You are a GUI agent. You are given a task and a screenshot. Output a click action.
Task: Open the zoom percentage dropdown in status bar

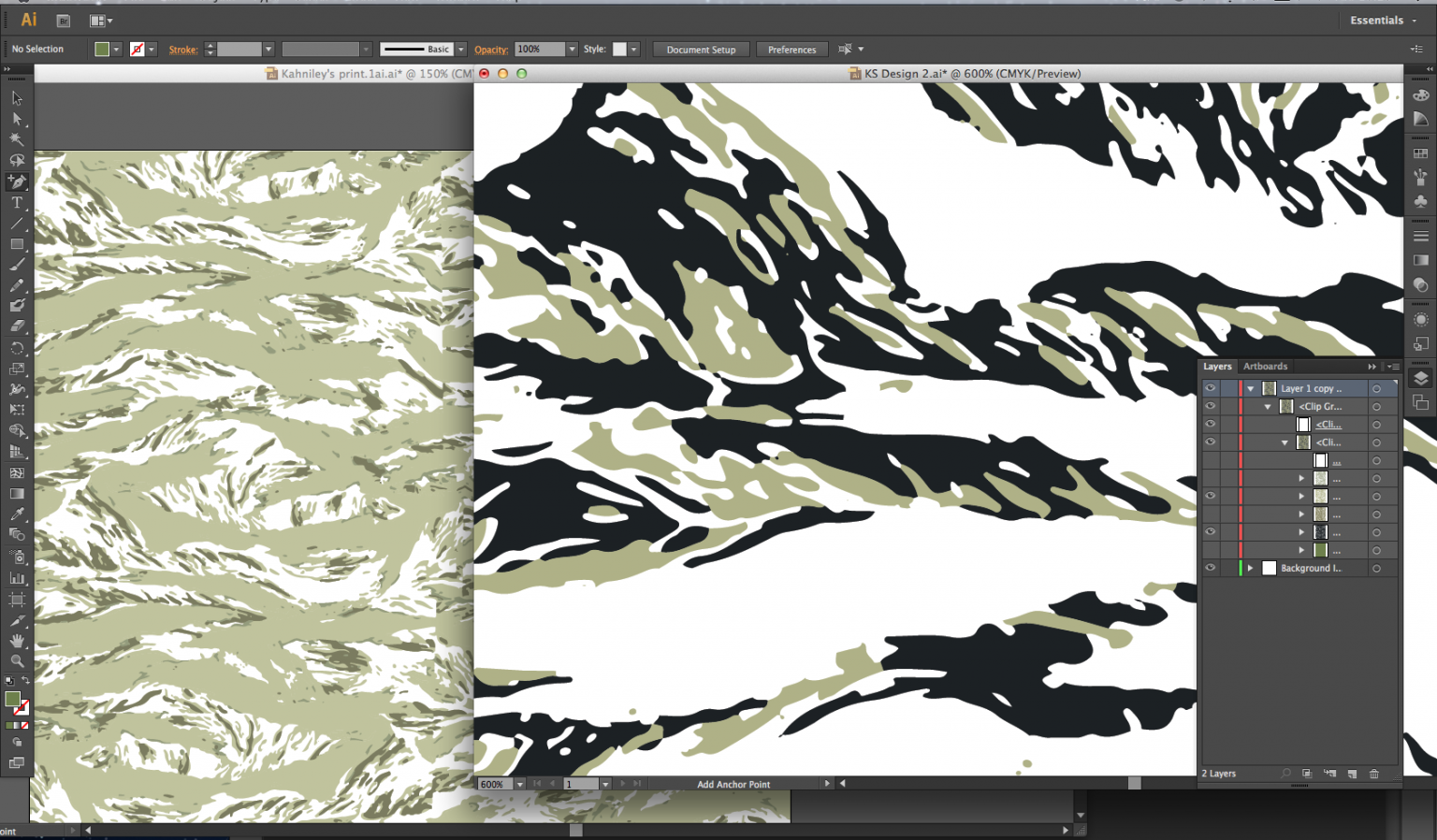(520, 784)
